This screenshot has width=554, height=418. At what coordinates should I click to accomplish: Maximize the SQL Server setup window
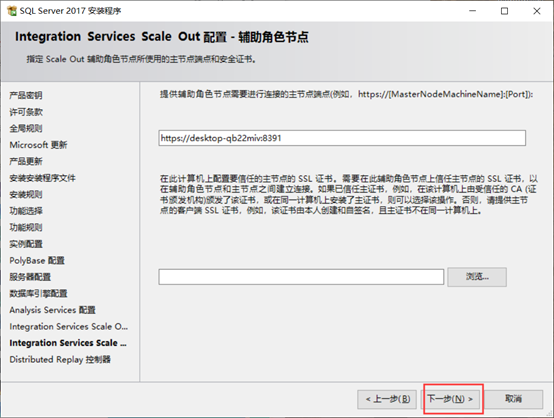click(x=505, y=11)
